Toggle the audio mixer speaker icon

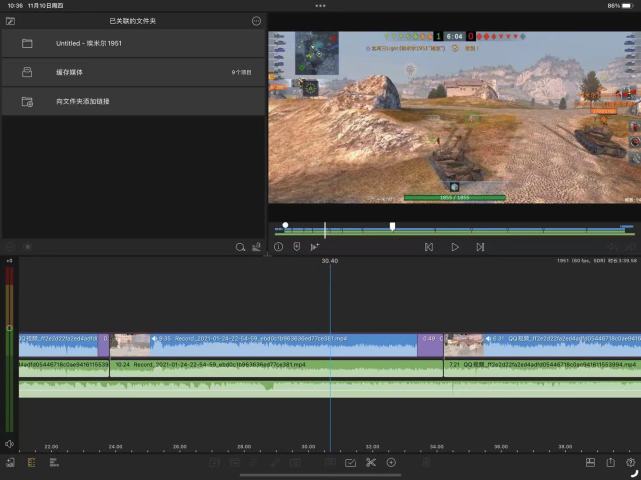(9, 444)
